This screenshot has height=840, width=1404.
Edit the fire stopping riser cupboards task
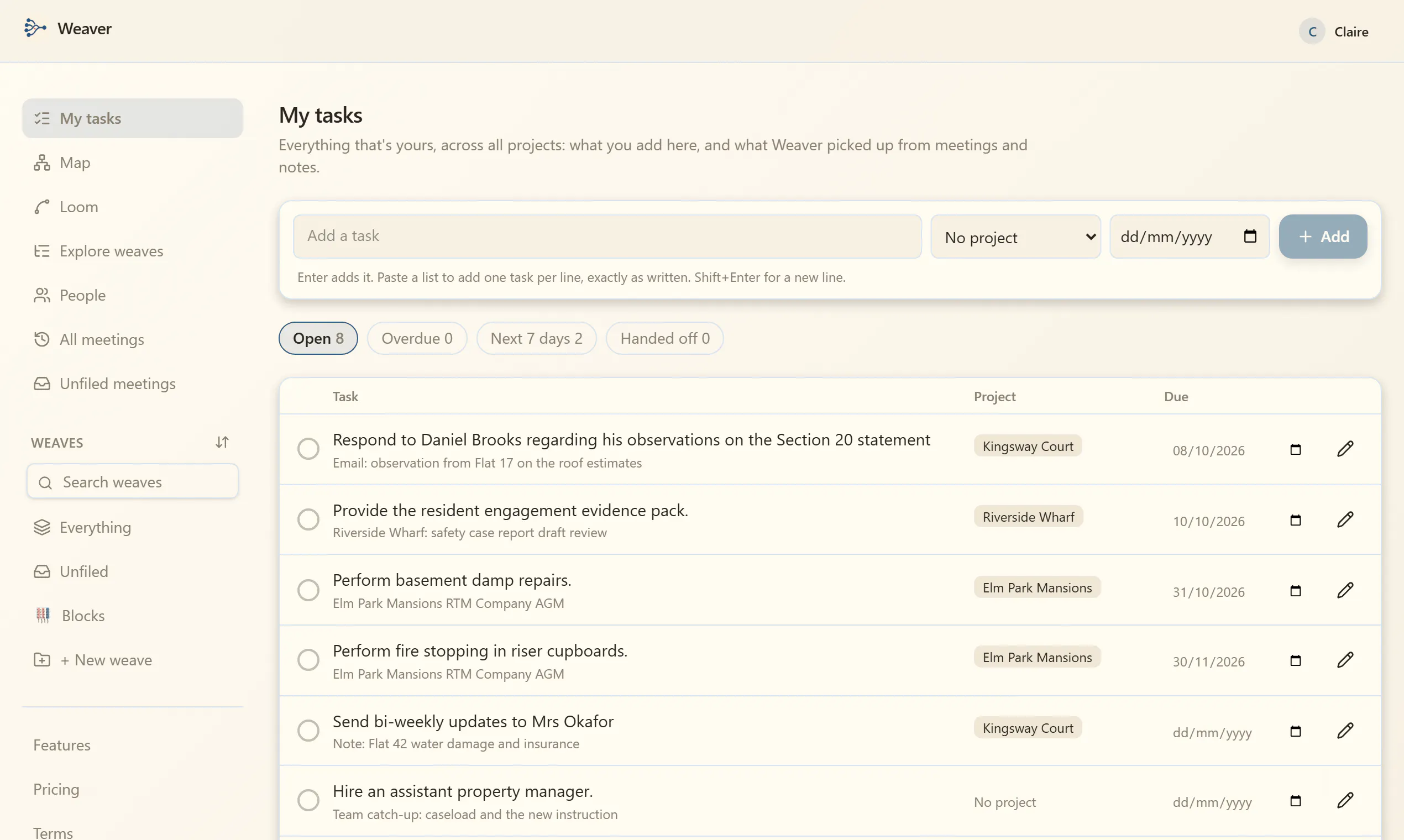tap(1345, 660)
